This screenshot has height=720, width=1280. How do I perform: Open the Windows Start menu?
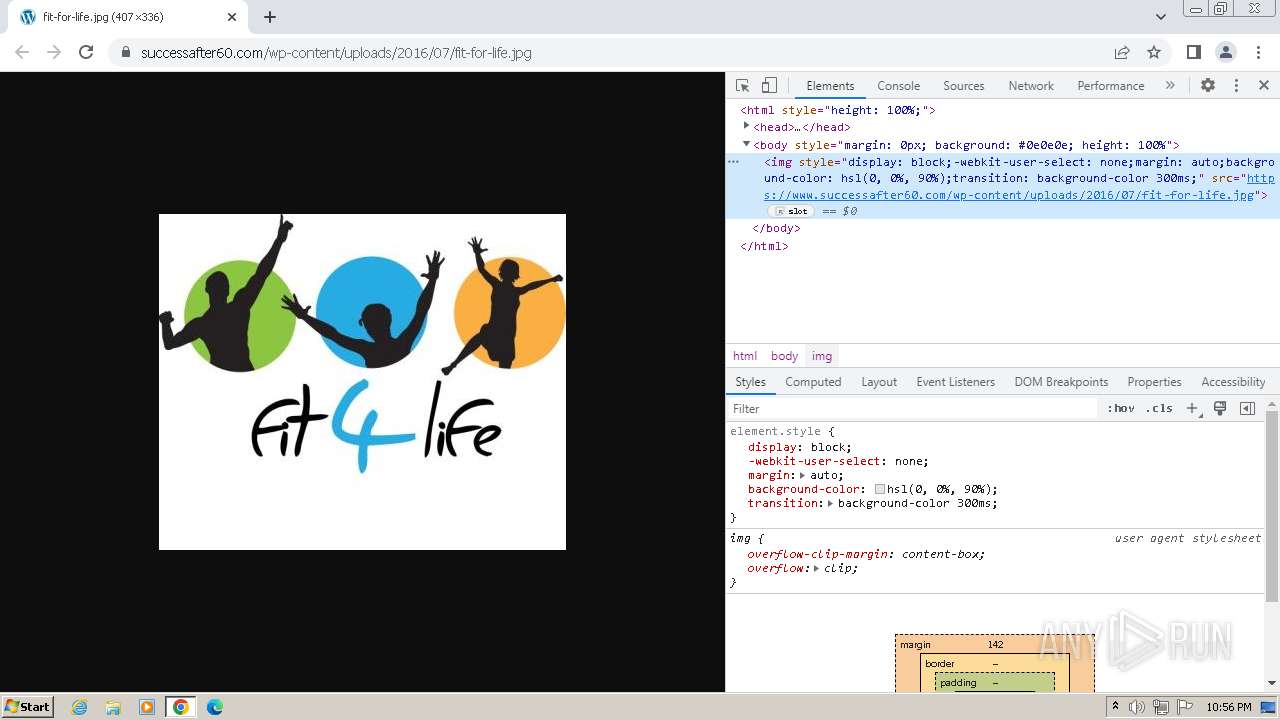click(28, 706)
